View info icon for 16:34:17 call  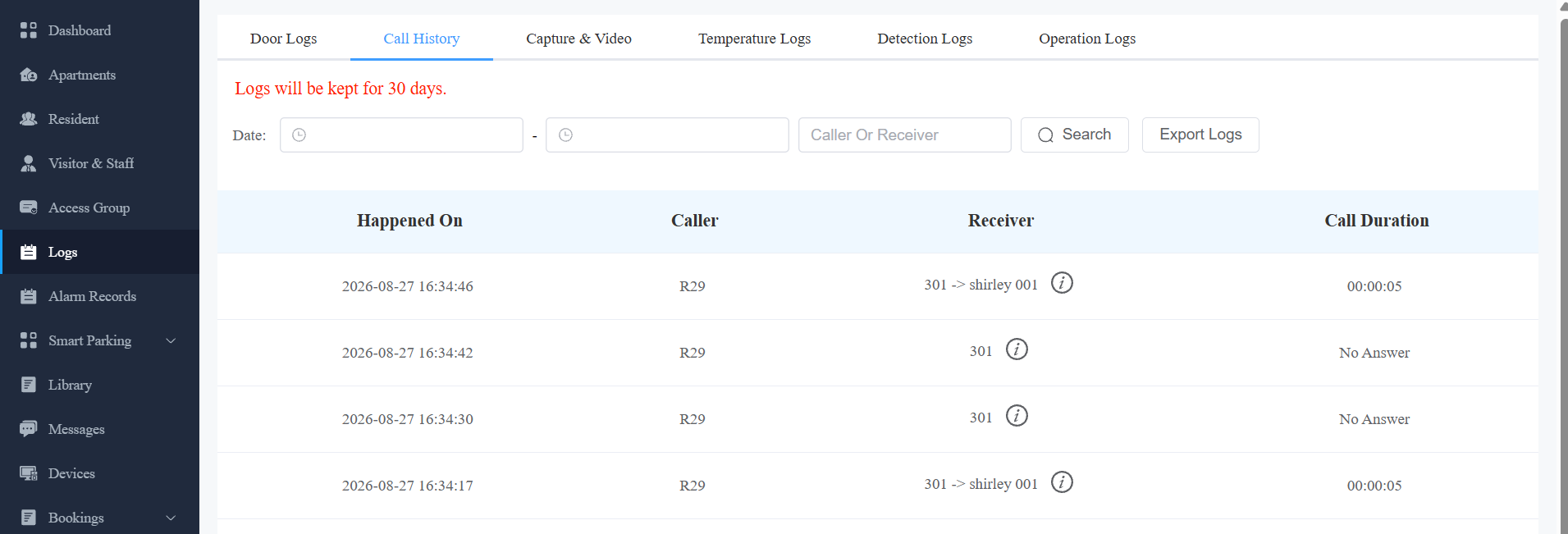click(x=1062, y=482)
